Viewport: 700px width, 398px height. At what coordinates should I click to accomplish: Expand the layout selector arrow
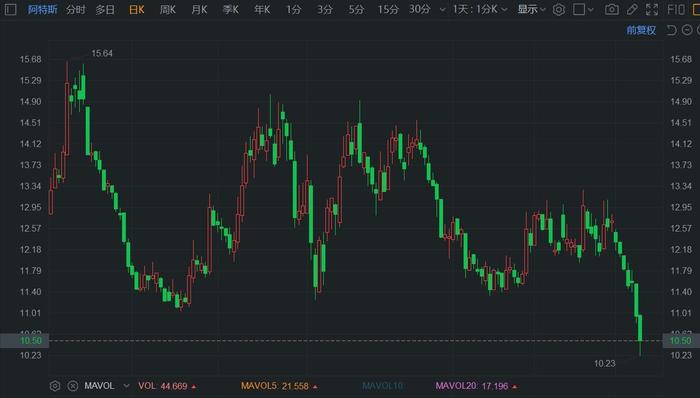[x=591, y=10]
